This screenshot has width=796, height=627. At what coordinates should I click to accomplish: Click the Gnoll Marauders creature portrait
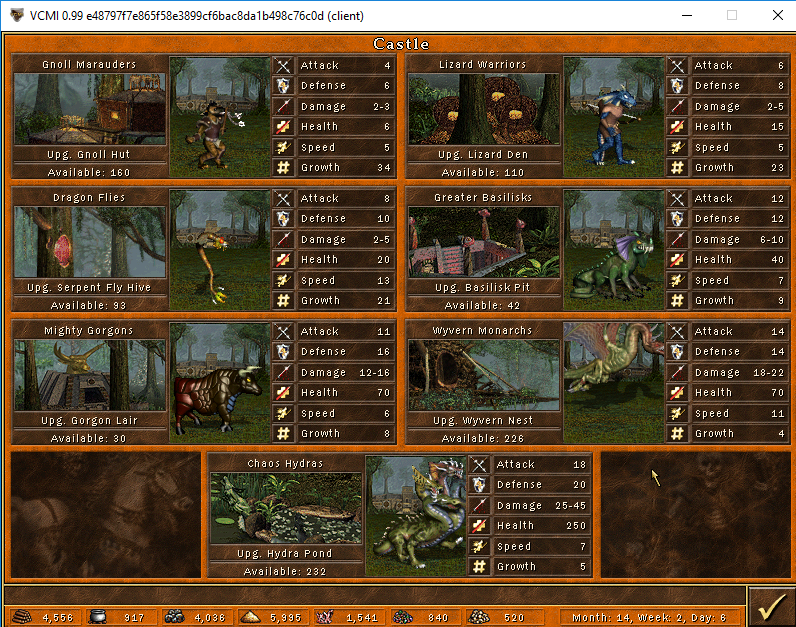pyautogui.click(x=219, y=116)
